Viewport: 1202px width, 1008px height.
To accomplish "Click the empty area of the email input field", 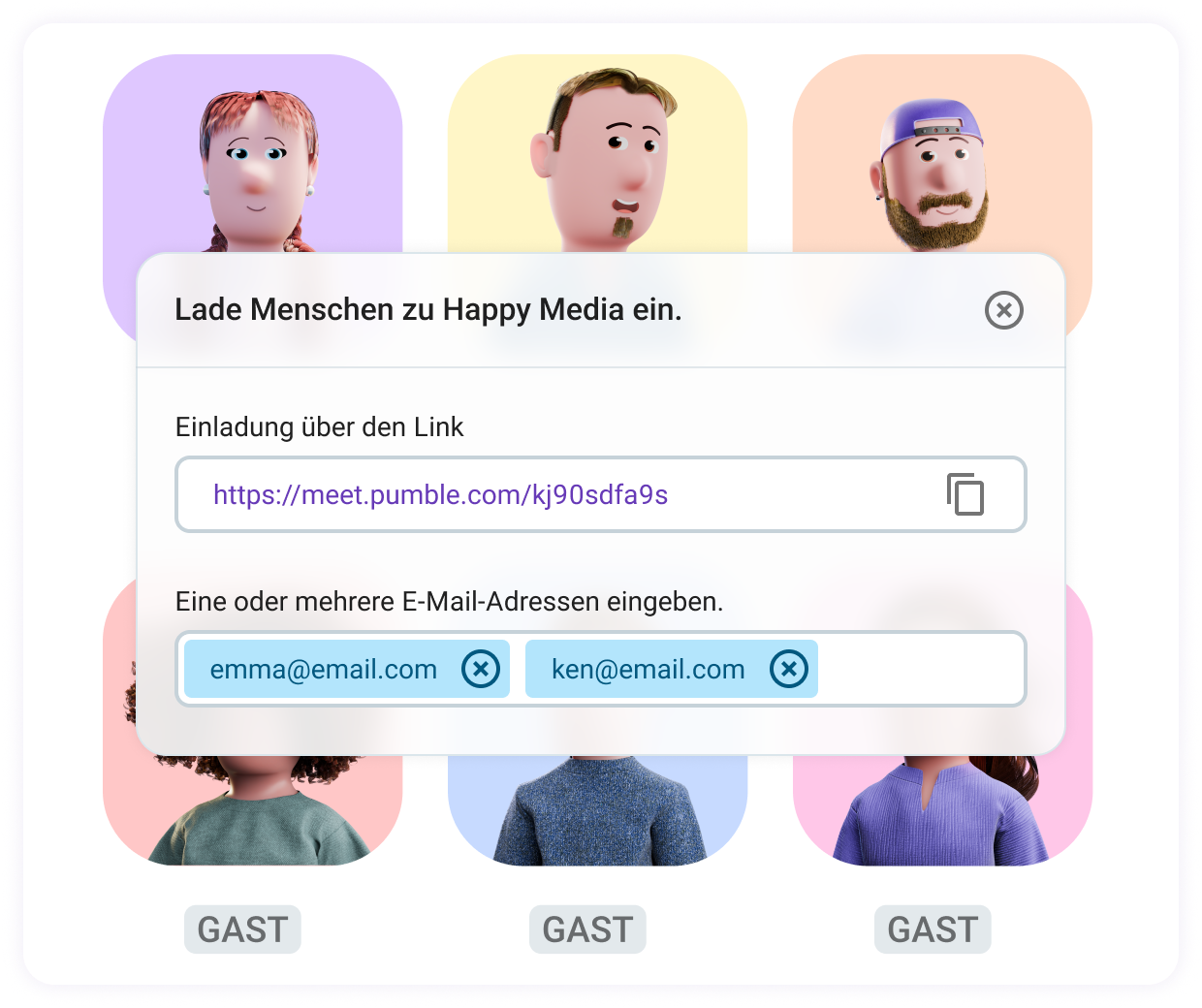I will [x=921, y=669].
